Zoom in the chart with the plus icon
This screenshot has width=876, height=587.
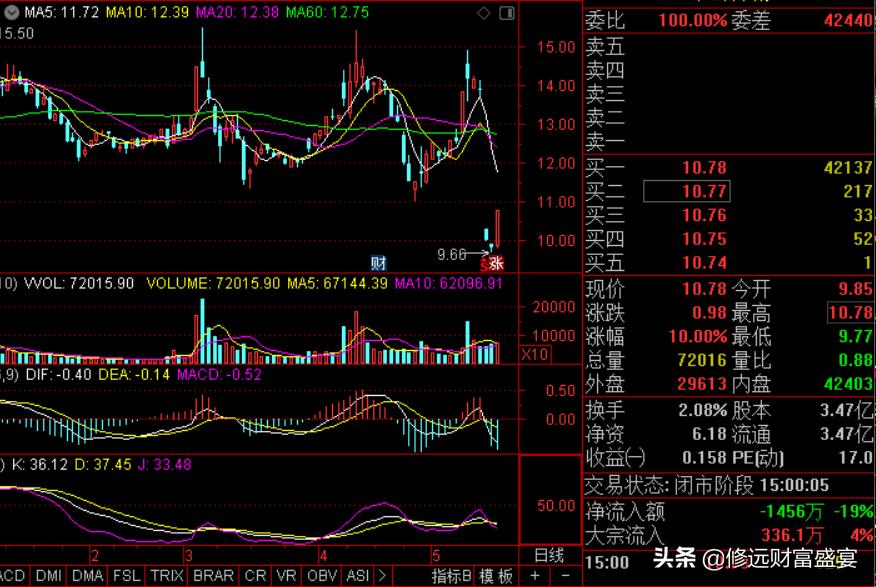pos(534,575)
